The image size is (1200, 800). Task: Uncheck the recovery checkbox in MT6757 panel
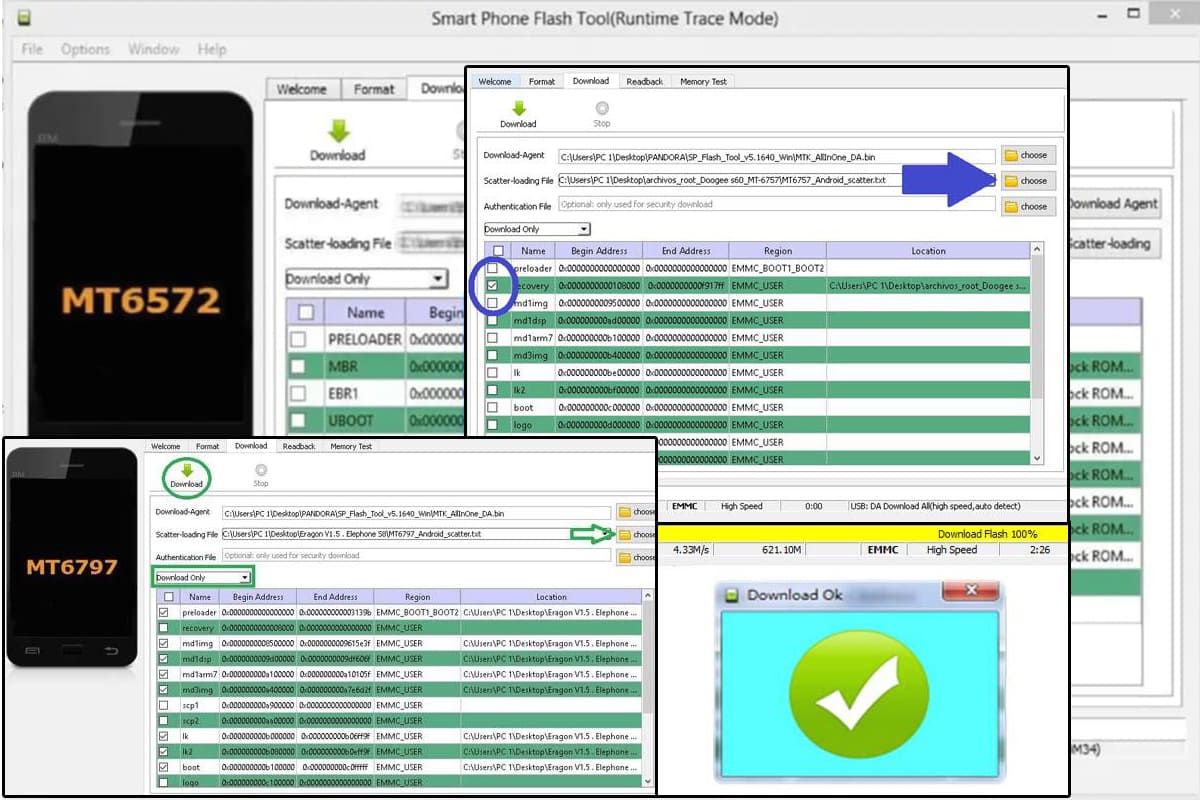pyautogui.click(x=492, y=286)
